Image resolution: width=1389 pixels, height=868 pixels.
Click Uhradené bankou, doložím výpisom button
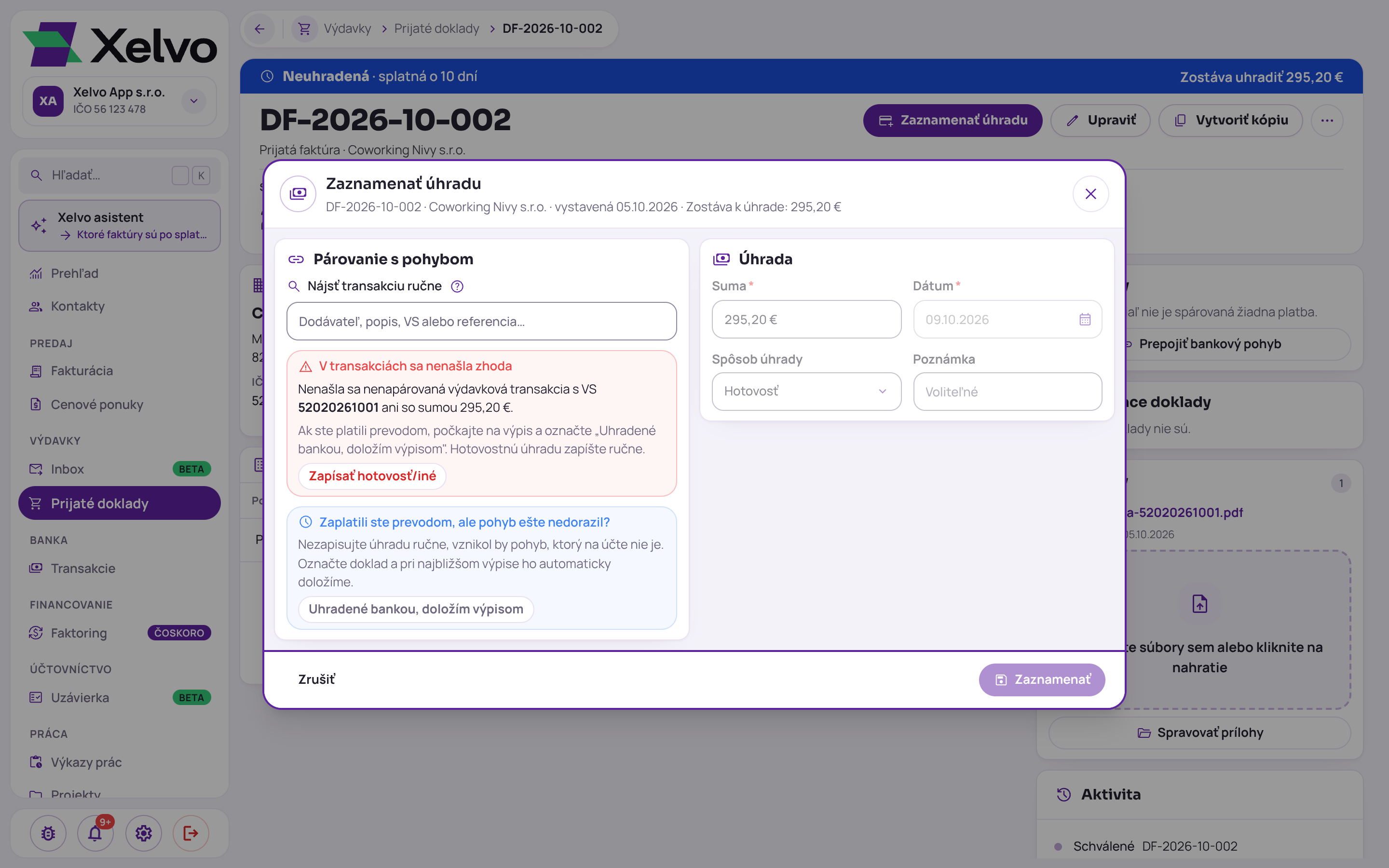pyautogui.click(x=416, y=609)
